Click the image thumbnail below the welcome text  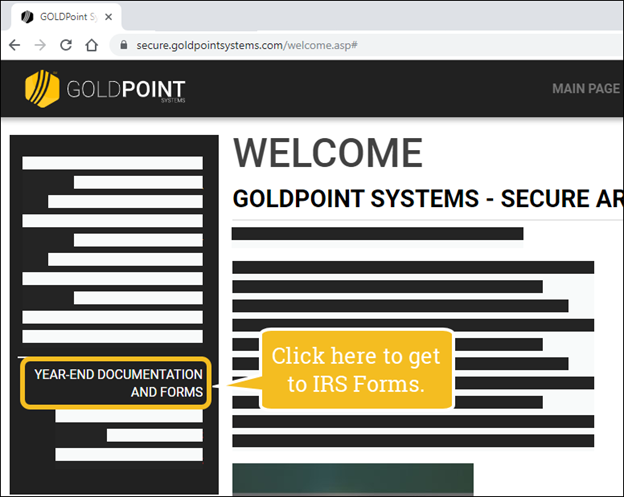[x=353, y=479]
